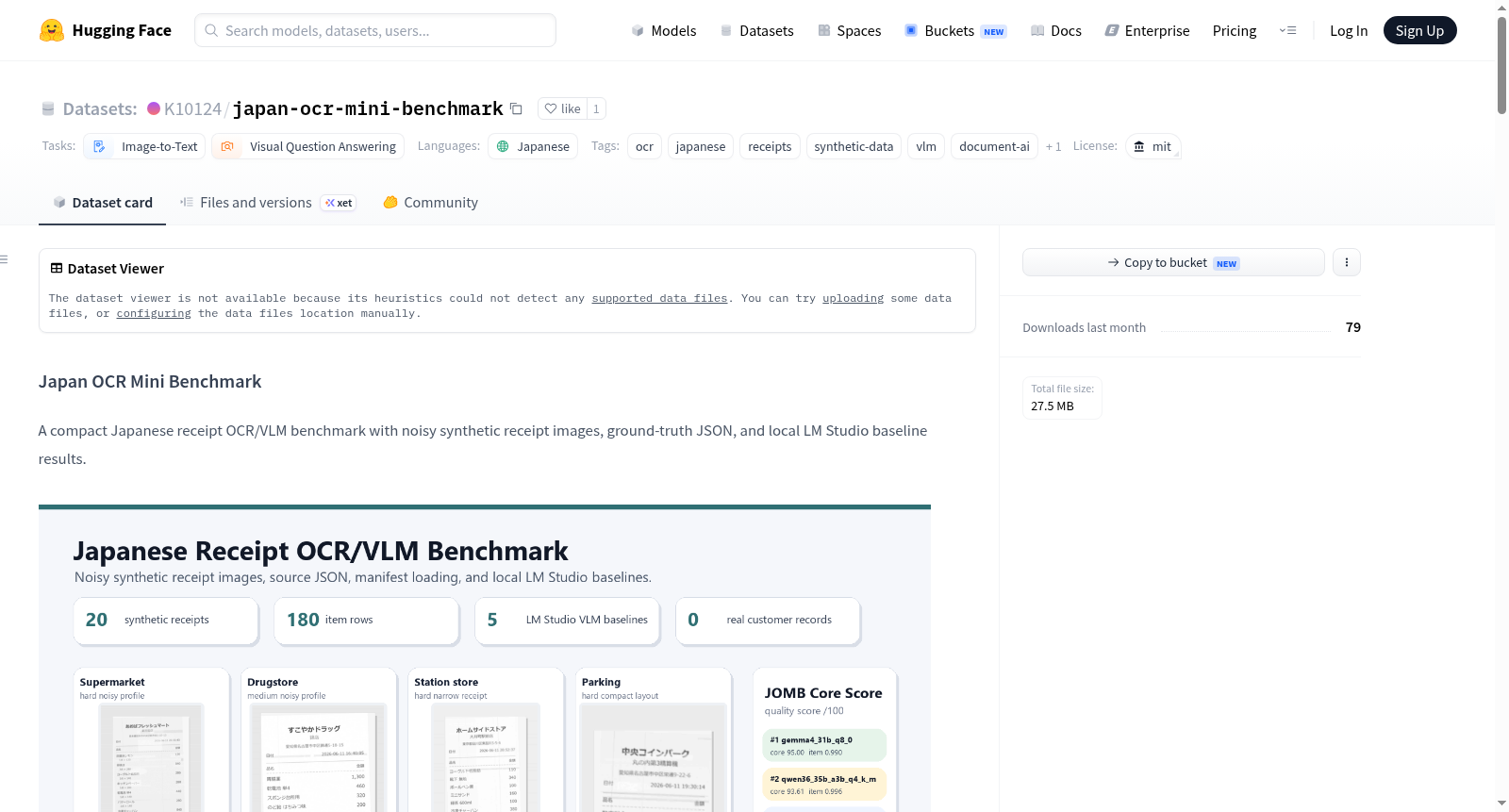Open the supported data files link
Viewport: 1509px width, 812px height.
[x=659, y=298]
